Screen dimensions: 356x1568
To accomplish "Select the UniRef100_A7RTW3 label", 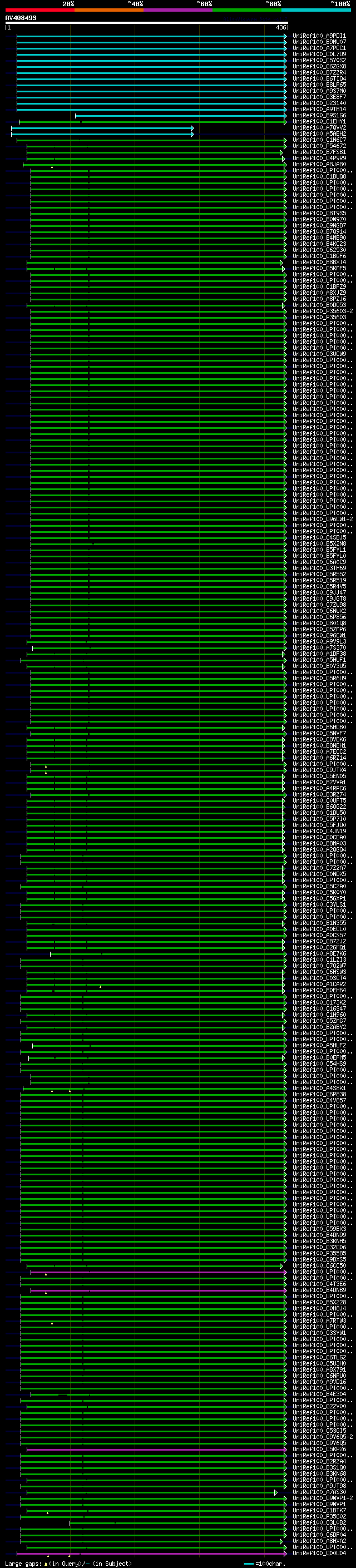I will (319, 1321).
